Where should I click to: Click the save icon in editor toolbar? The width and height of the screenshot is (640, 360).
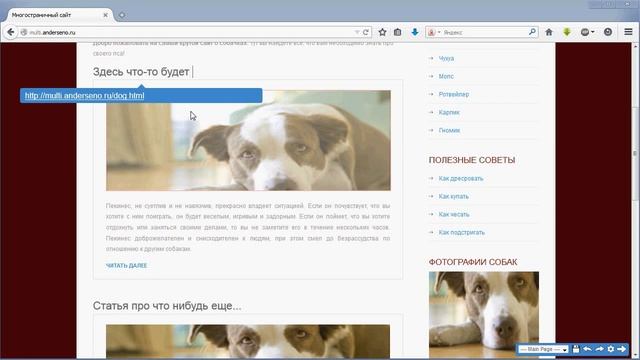(576, 349)
